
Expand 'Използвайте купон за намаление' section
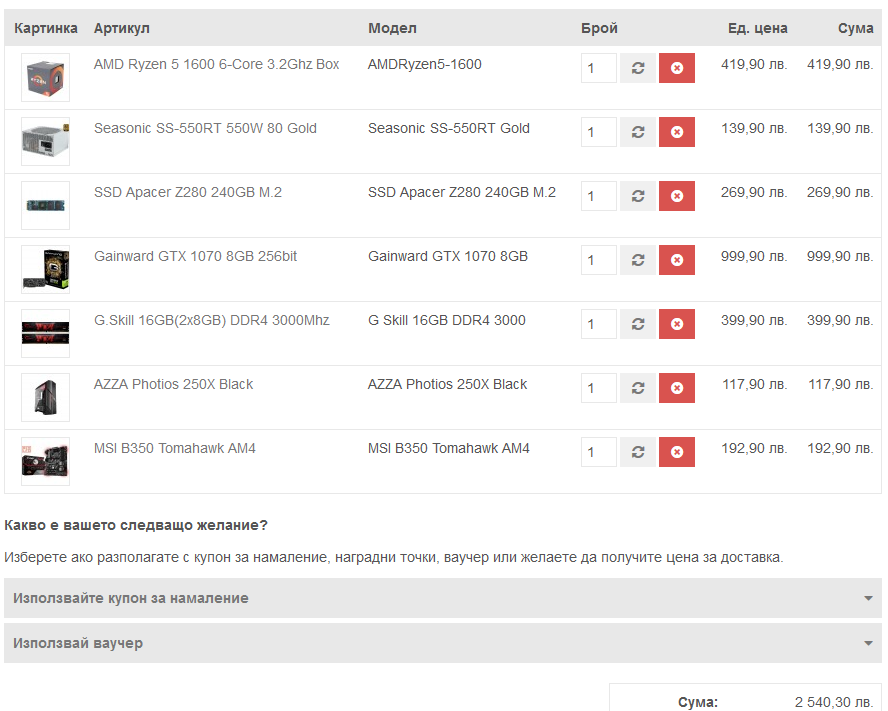point(443,598)
